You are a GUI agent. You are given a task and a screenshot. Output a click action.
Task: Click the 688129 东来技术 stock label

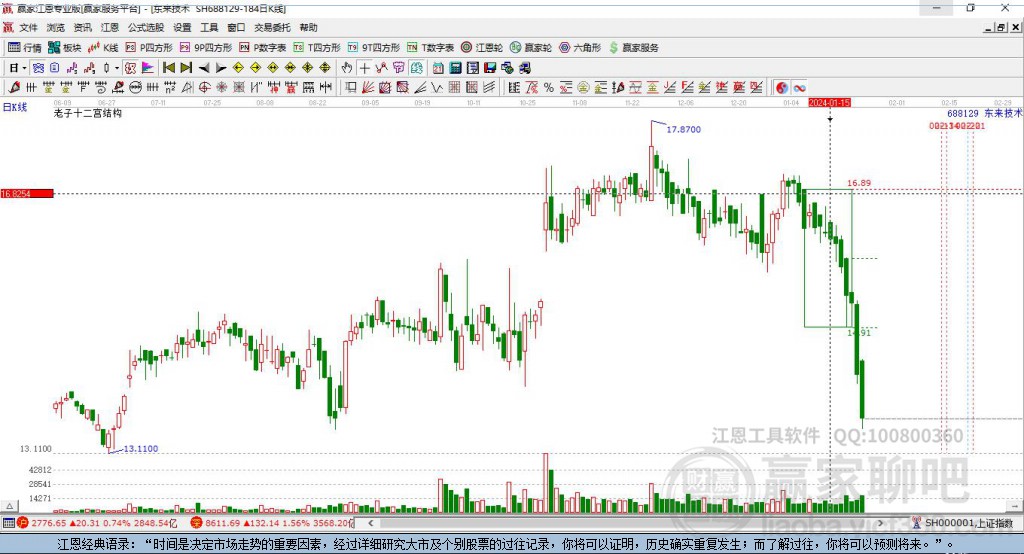click(x=984, y=113)
